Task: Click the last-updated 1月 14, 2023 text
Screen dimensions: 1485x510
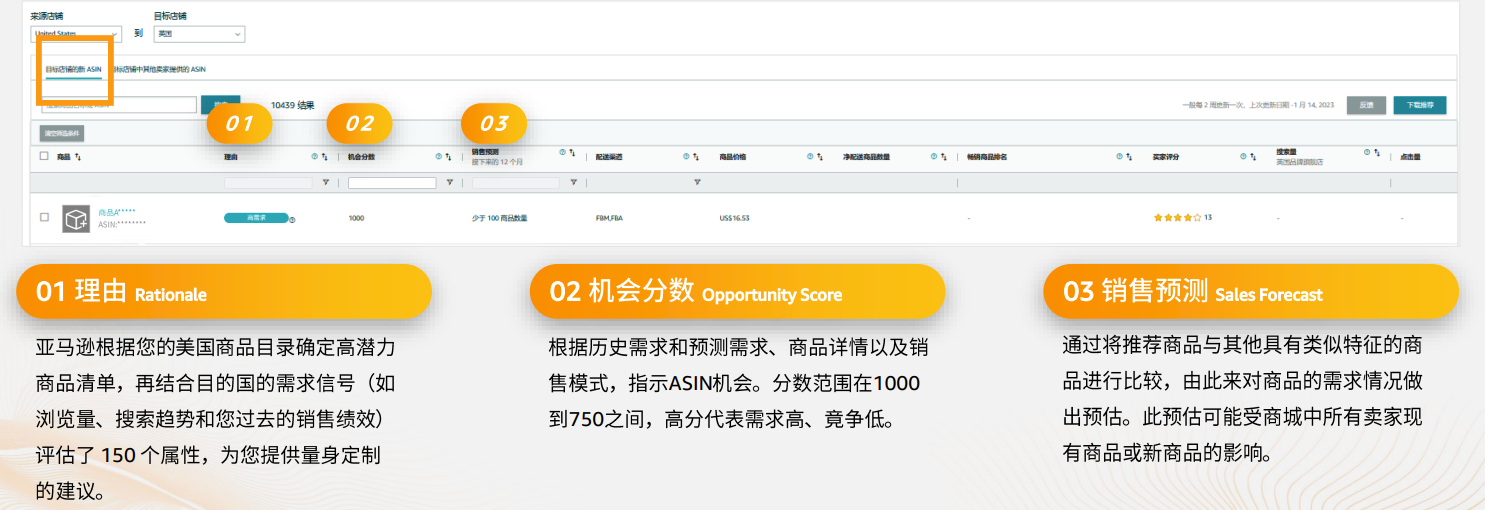Action: pyautogui.click(x=1259, y=105)
